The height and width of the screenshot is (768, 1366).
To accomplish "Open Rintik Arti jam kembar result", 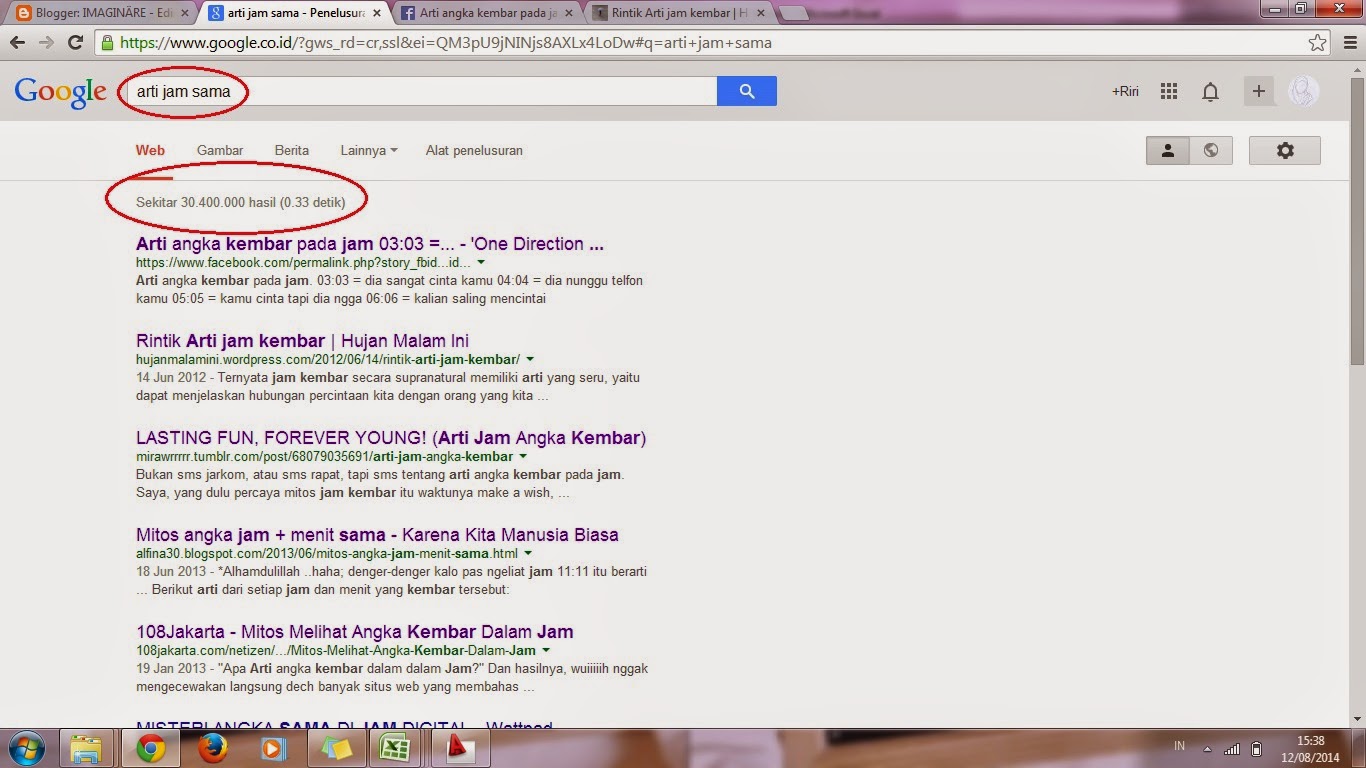I will [302, 341].
